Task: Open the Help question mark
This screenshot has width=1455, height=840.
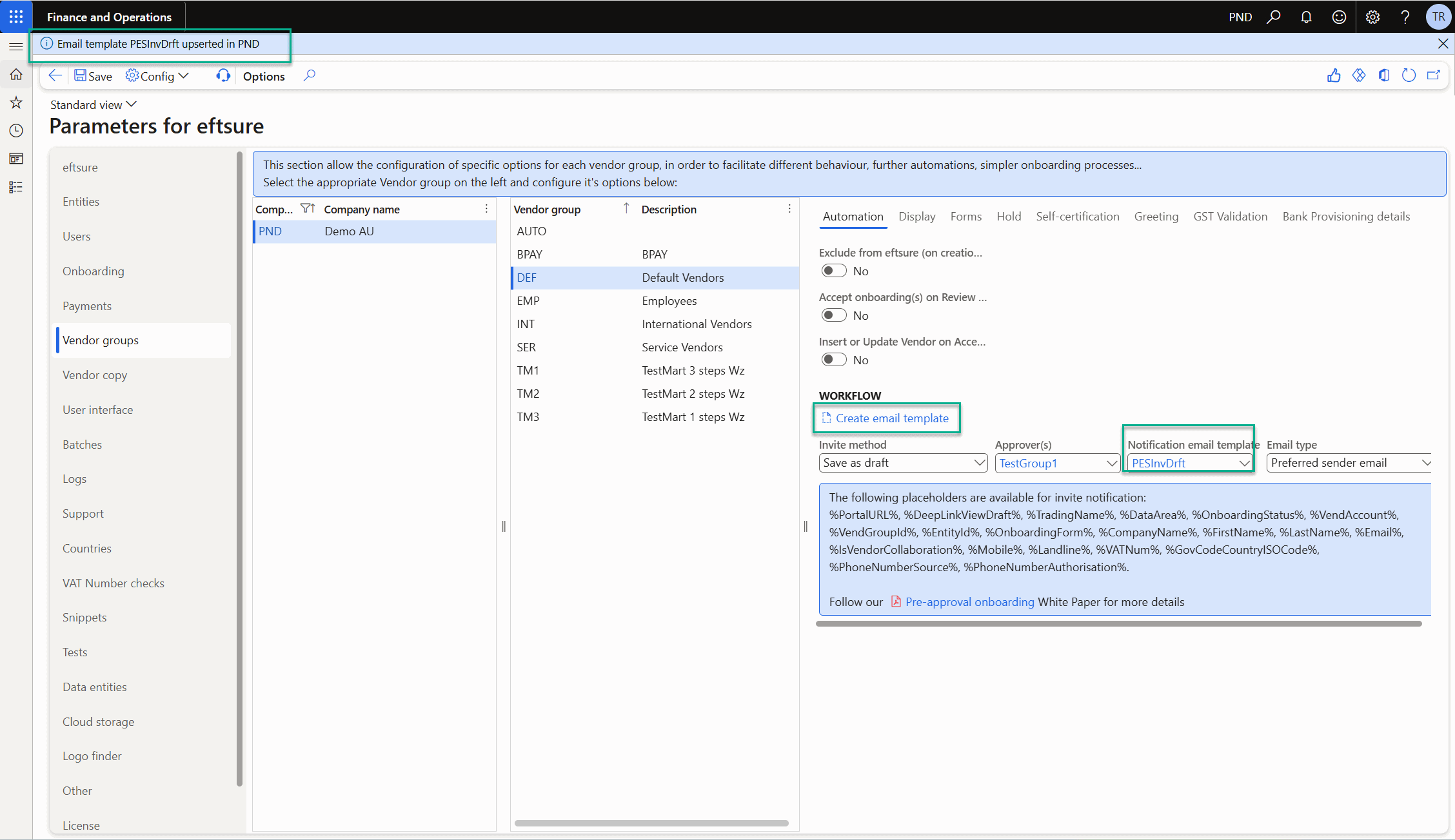Action: click(1405, 17)
